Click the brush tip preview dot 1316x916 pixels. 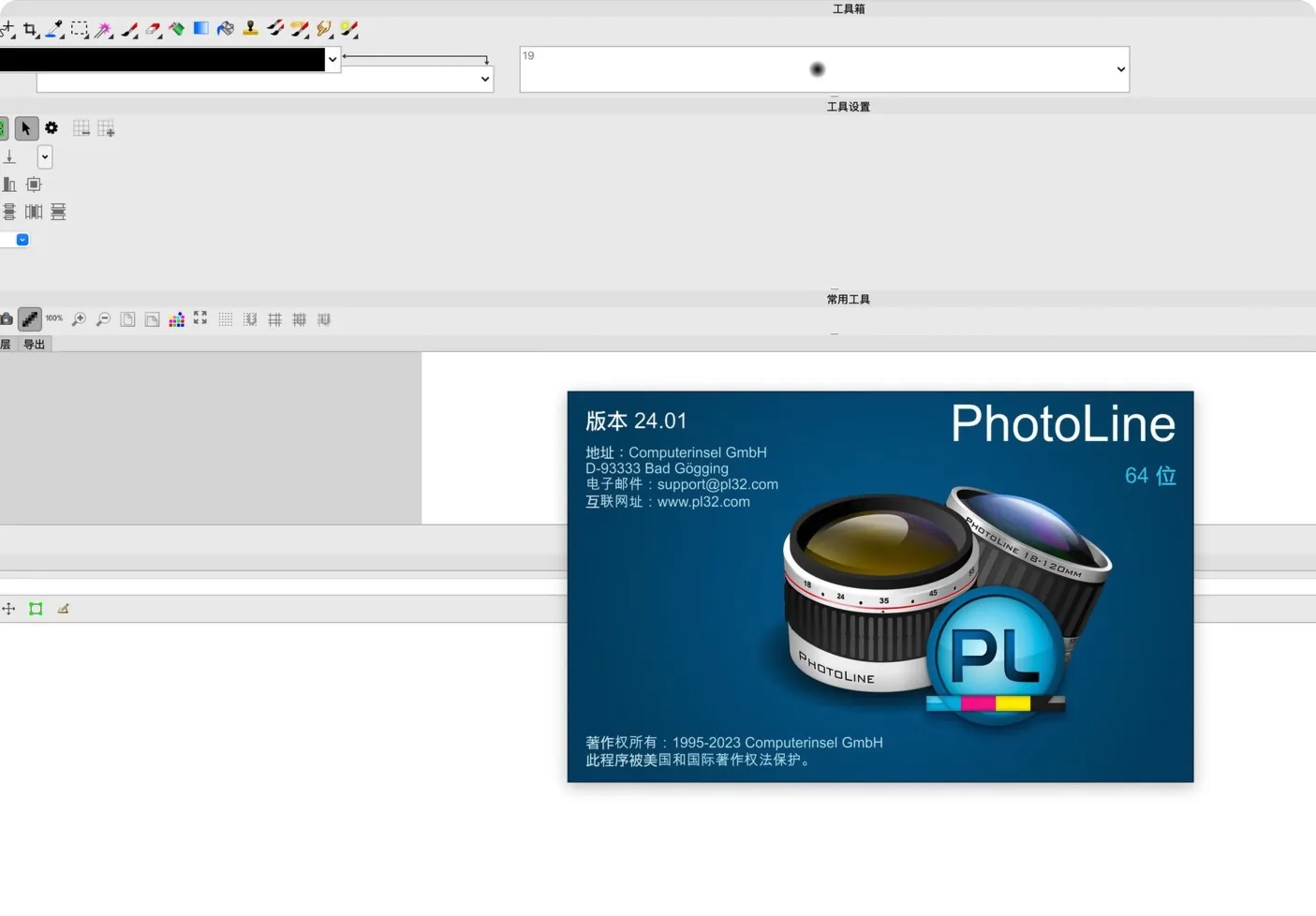(817, 69)
